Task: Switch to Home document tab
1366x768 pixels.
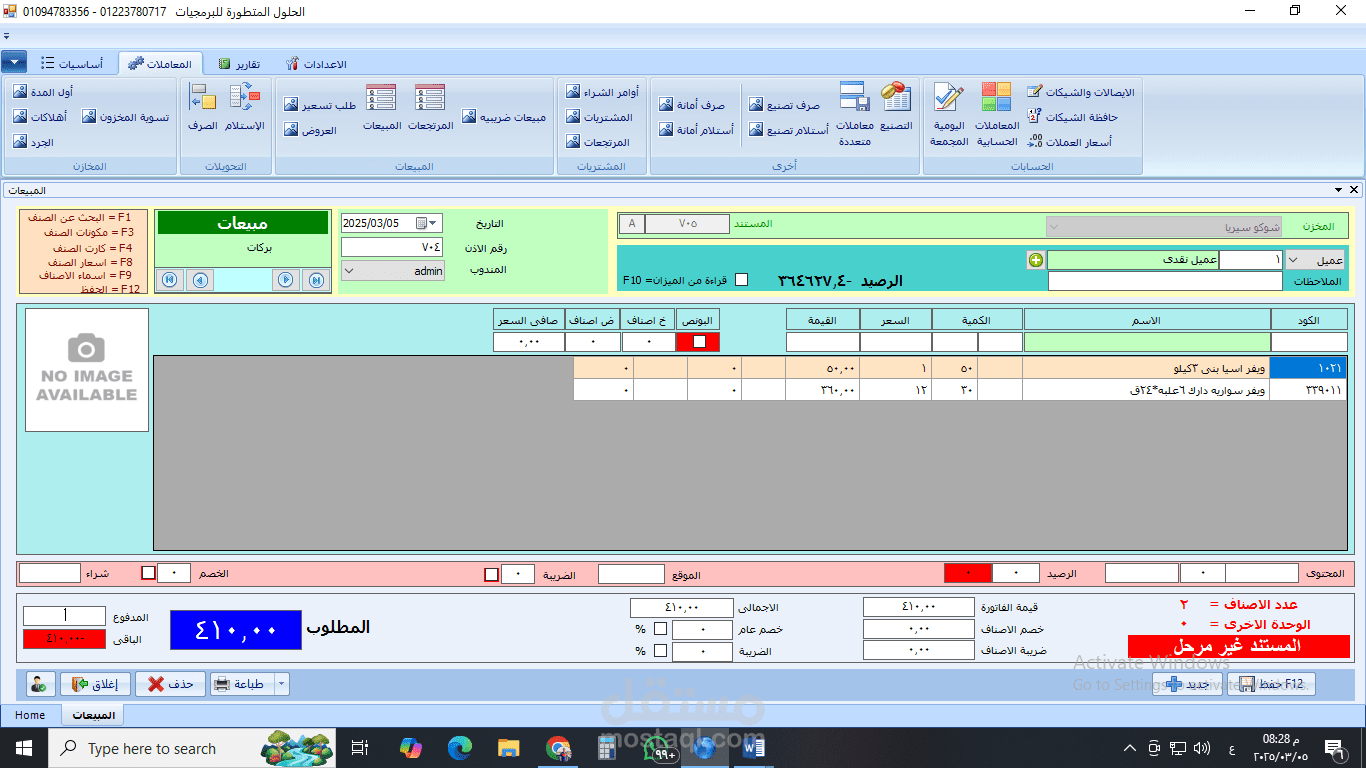Action: [x=30, y=715]
